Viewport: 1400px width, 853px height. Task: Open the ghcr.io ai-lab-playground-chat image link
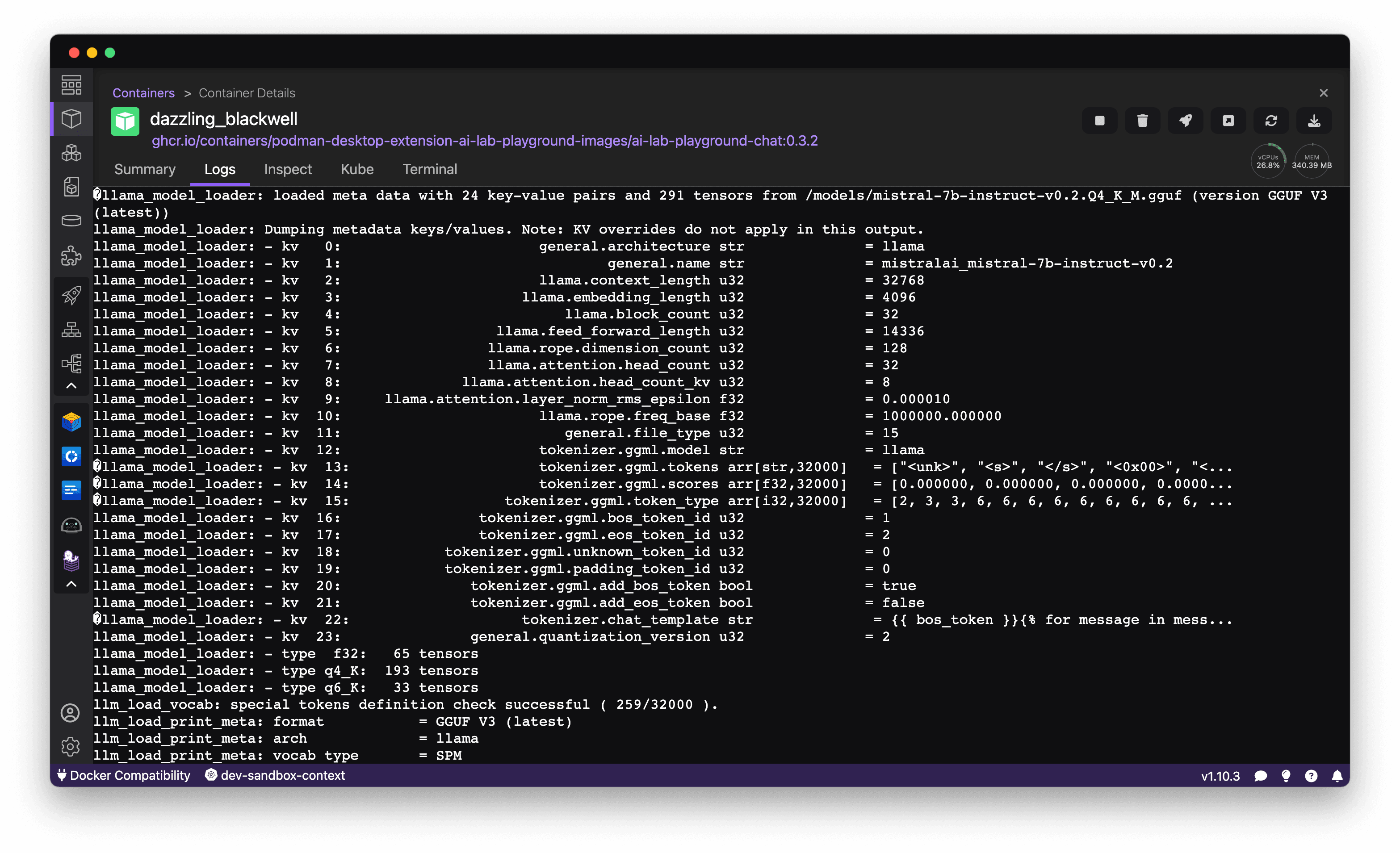tap(484, 141)
